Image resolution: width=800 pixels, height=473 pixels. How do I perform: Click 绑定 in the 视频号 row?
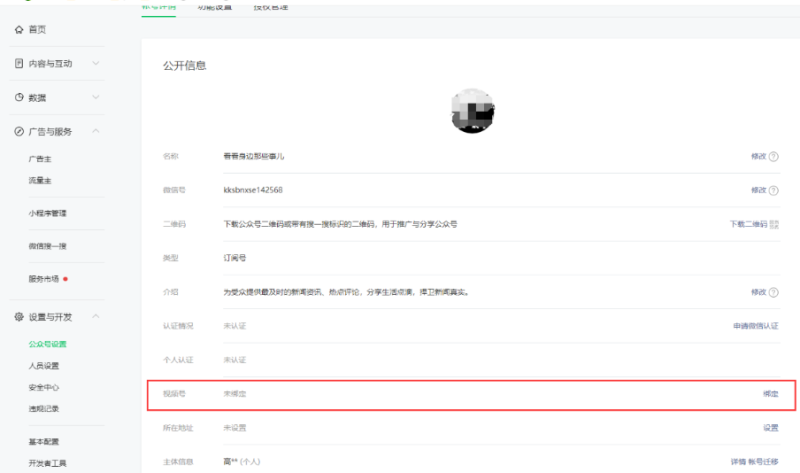pos(771,394)
